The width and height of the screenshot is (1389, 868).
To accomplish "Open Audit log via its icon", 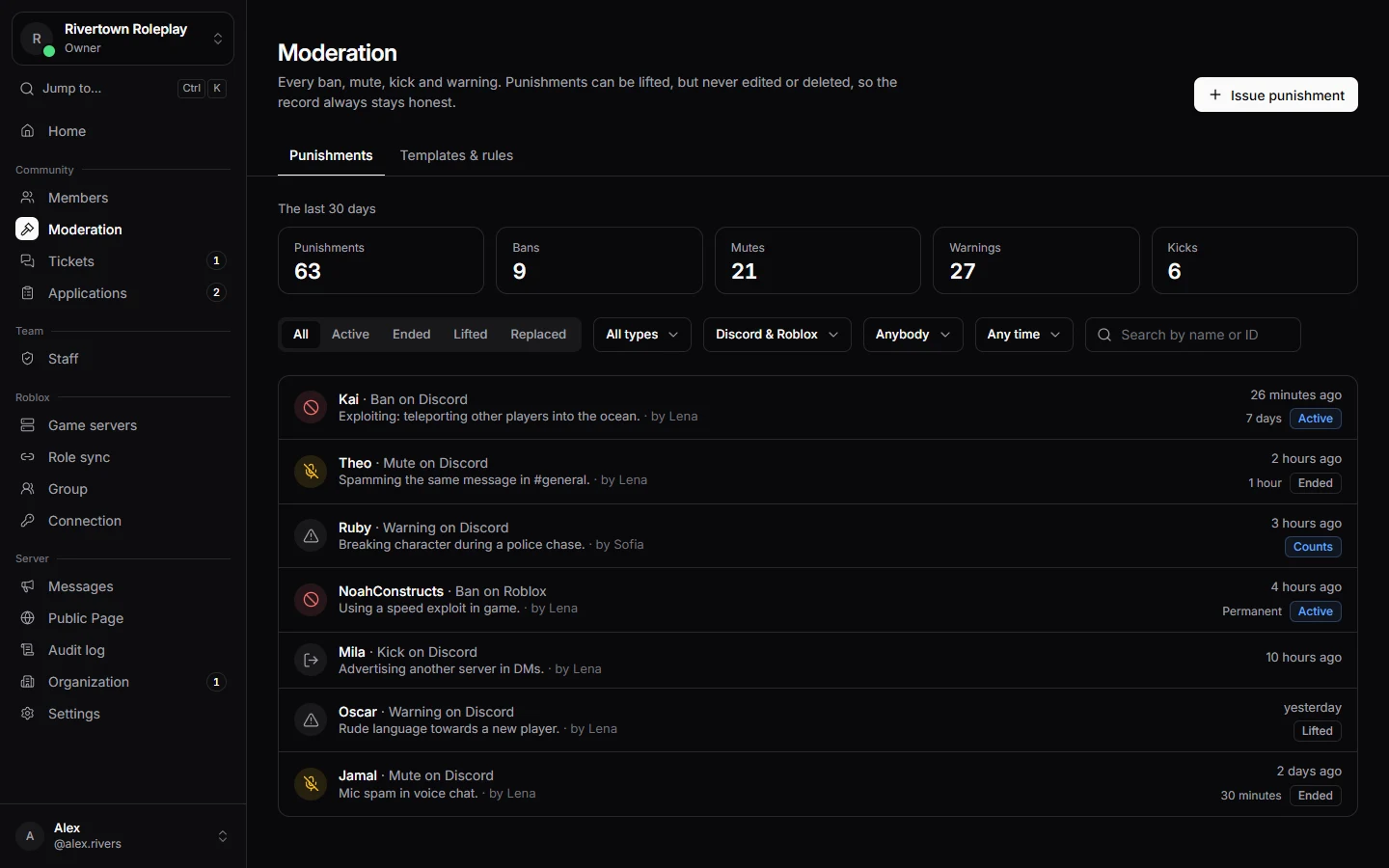I will (27, 650).
